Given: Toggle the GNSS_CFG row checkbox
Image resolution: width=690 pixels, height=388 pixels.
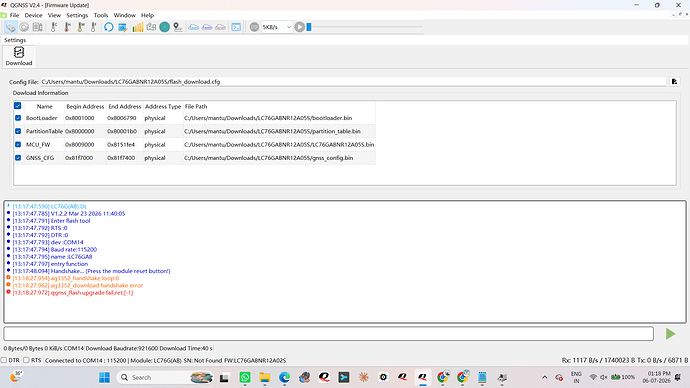Looking at the screenshot, I should [18, 157].
